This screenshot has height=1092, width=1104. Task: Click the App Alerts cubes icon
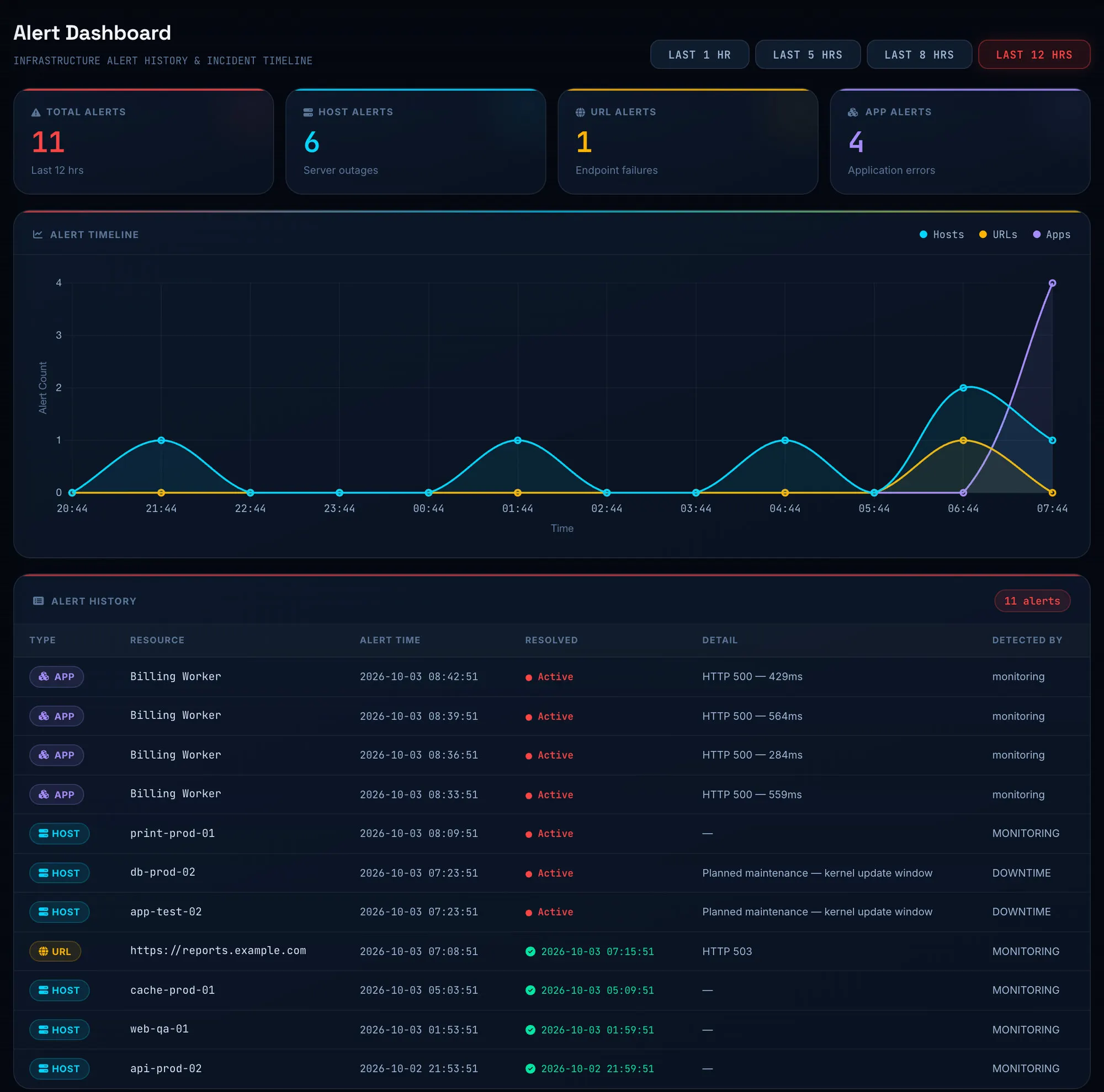coord(853,113)
